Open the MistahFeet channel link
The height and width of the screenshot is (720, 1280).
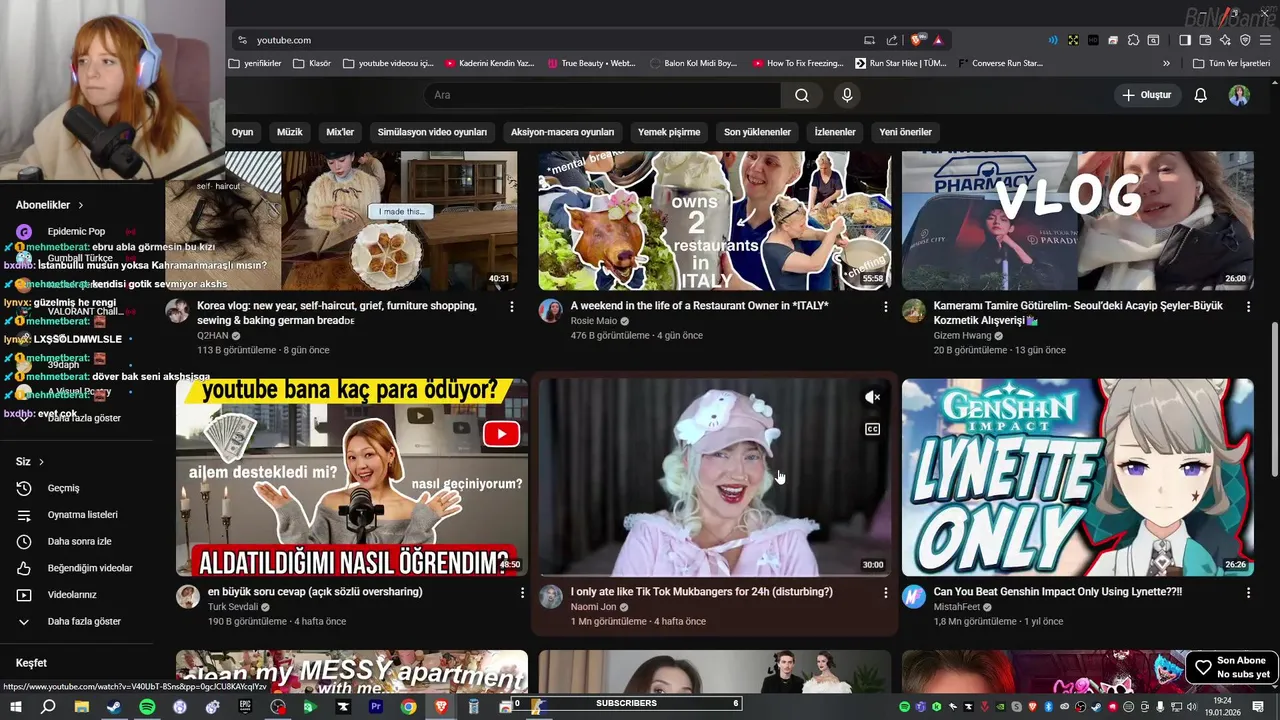[957, 607]
